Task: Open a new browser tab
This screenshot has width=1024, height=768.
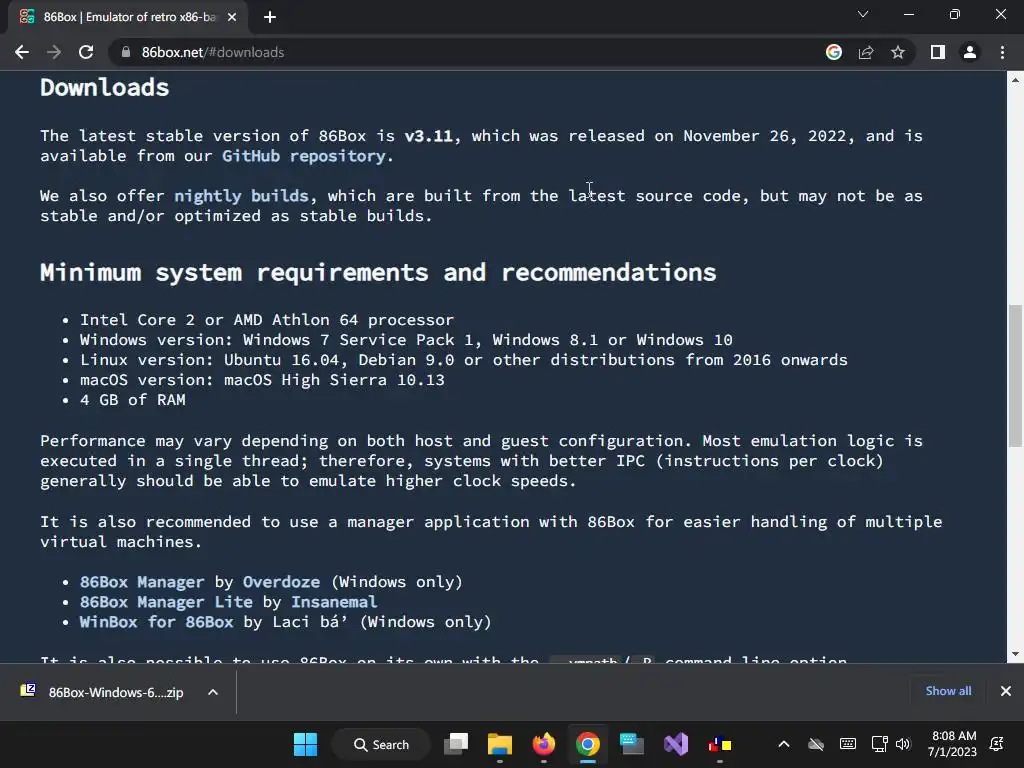Action: [x=270, y=17]
